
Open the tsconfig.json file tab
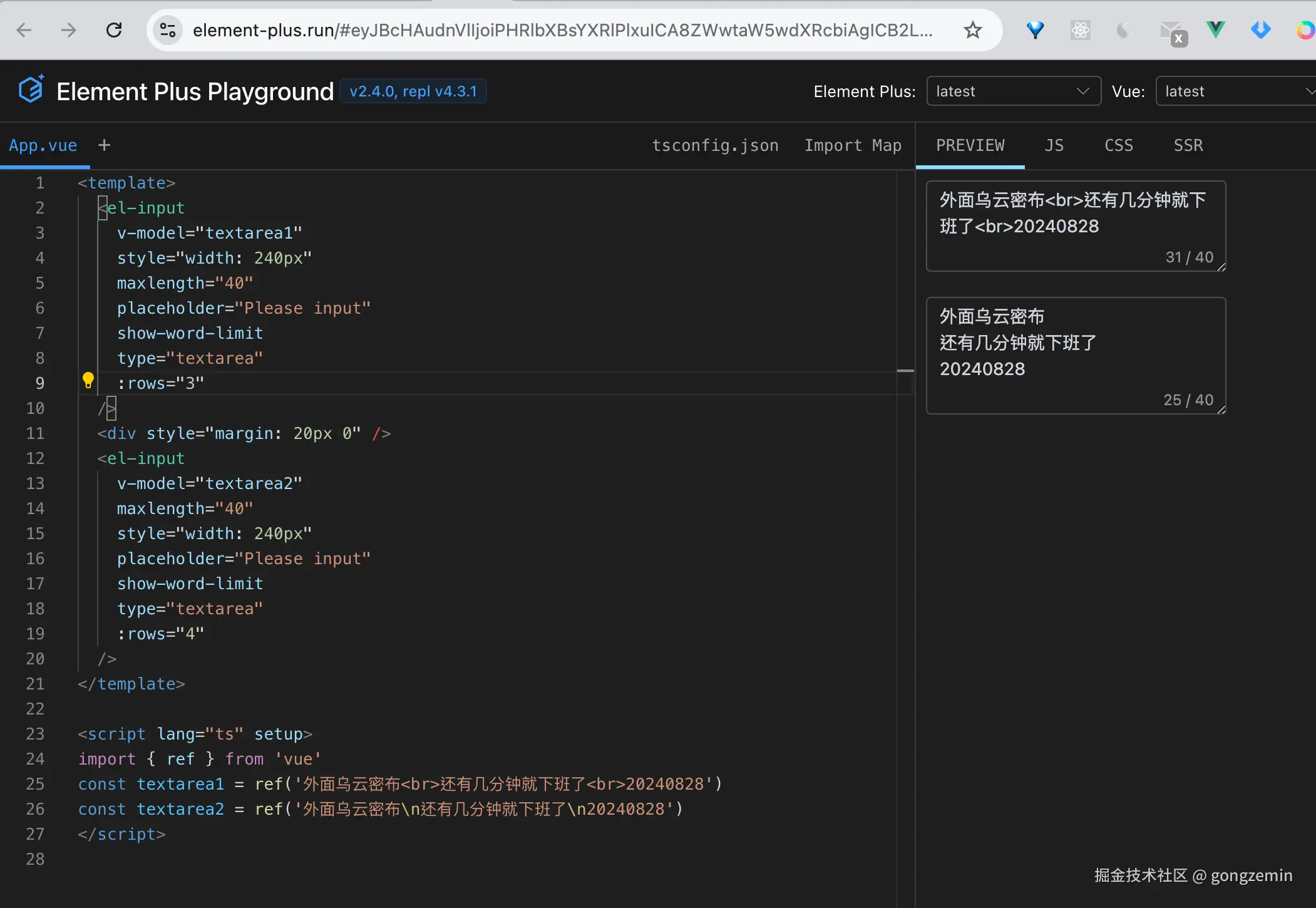click(x=715, y=145)
